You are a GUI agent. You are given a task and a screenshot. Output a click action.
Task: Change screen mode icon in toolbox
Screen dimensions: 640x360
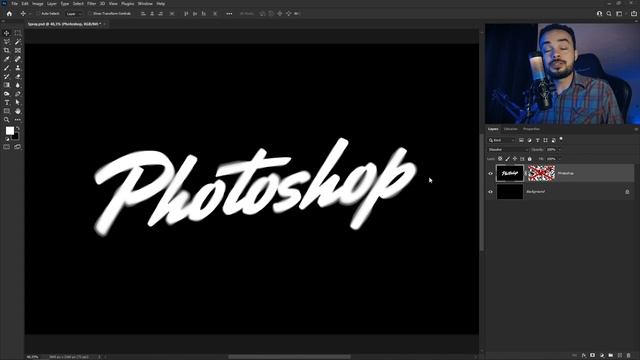click(x=18, y=147)
